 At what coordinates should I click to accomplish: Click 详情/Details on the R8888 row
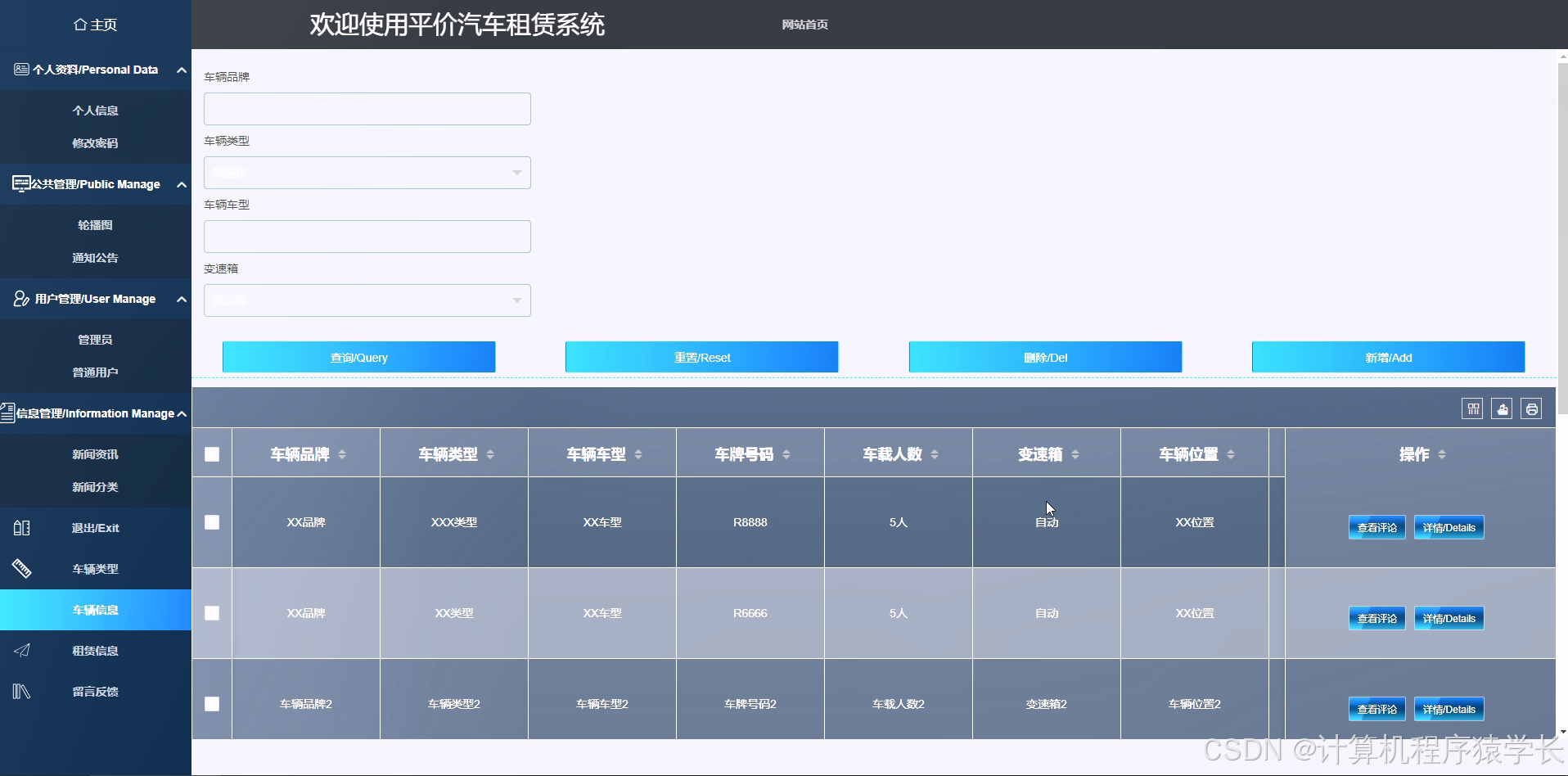(x=1449, y=527)
